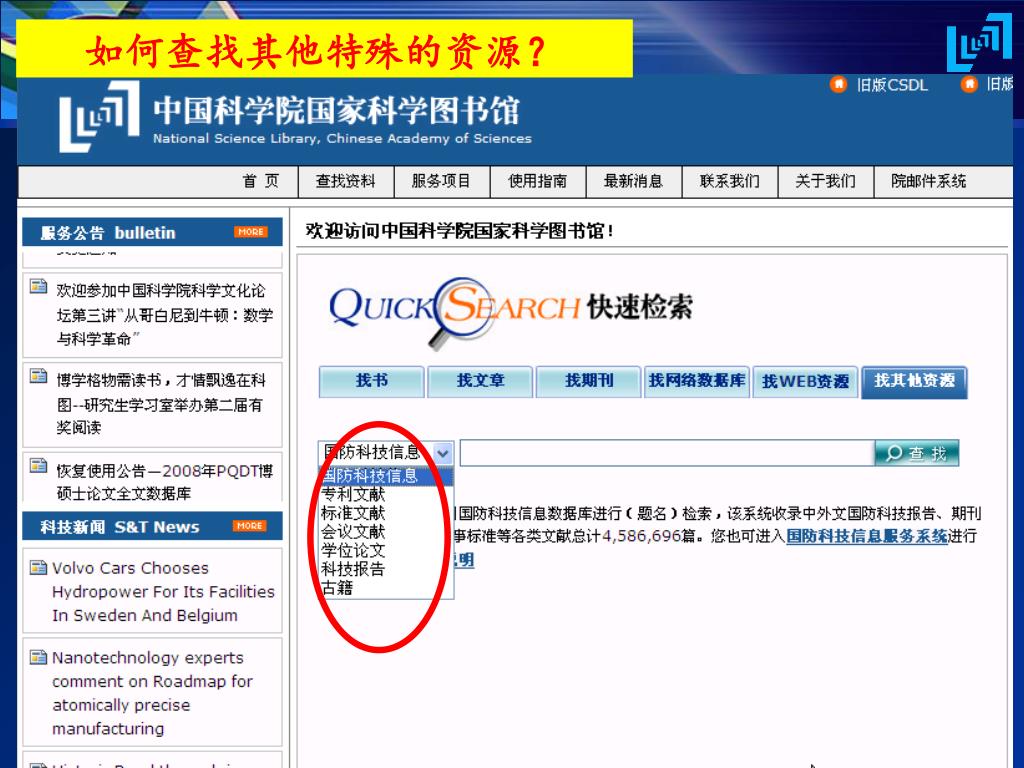Click into the quick search text field
1024x768 pixels.
(667, 453)
